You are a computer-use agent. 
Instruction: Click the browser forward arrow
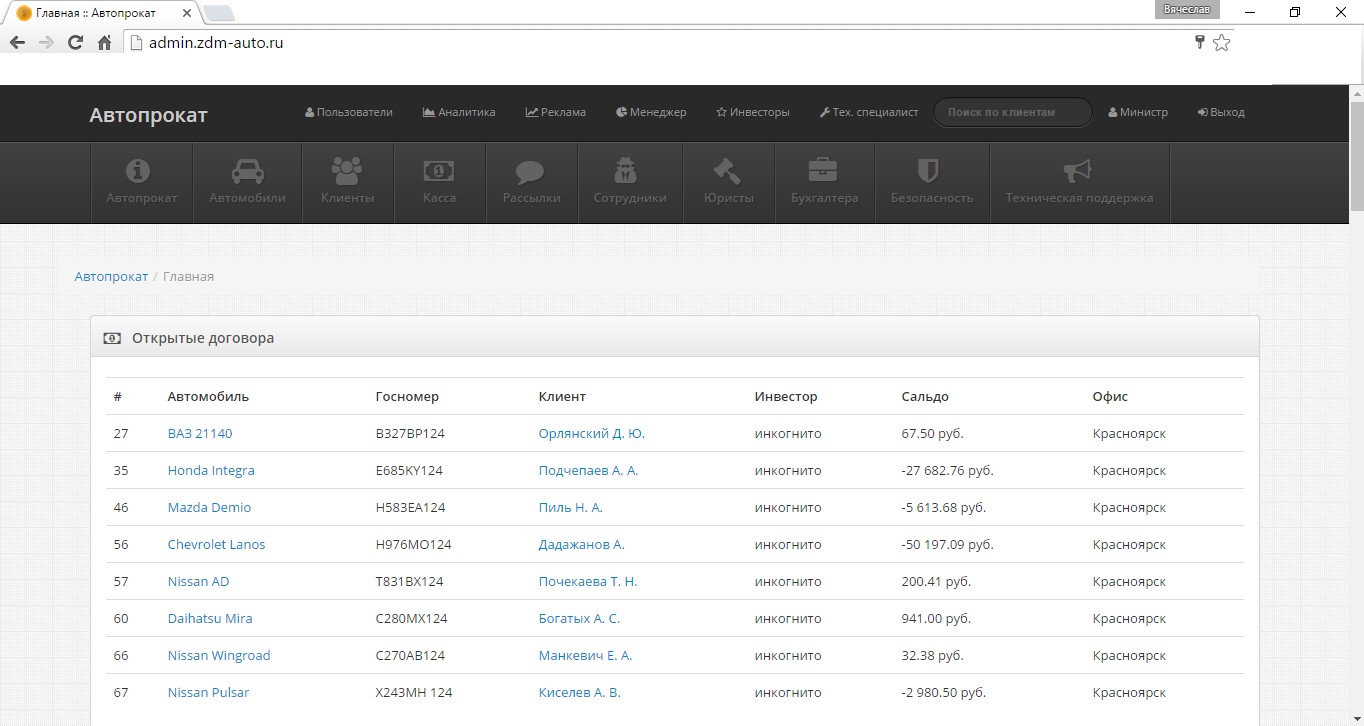(x=46, y=43)
